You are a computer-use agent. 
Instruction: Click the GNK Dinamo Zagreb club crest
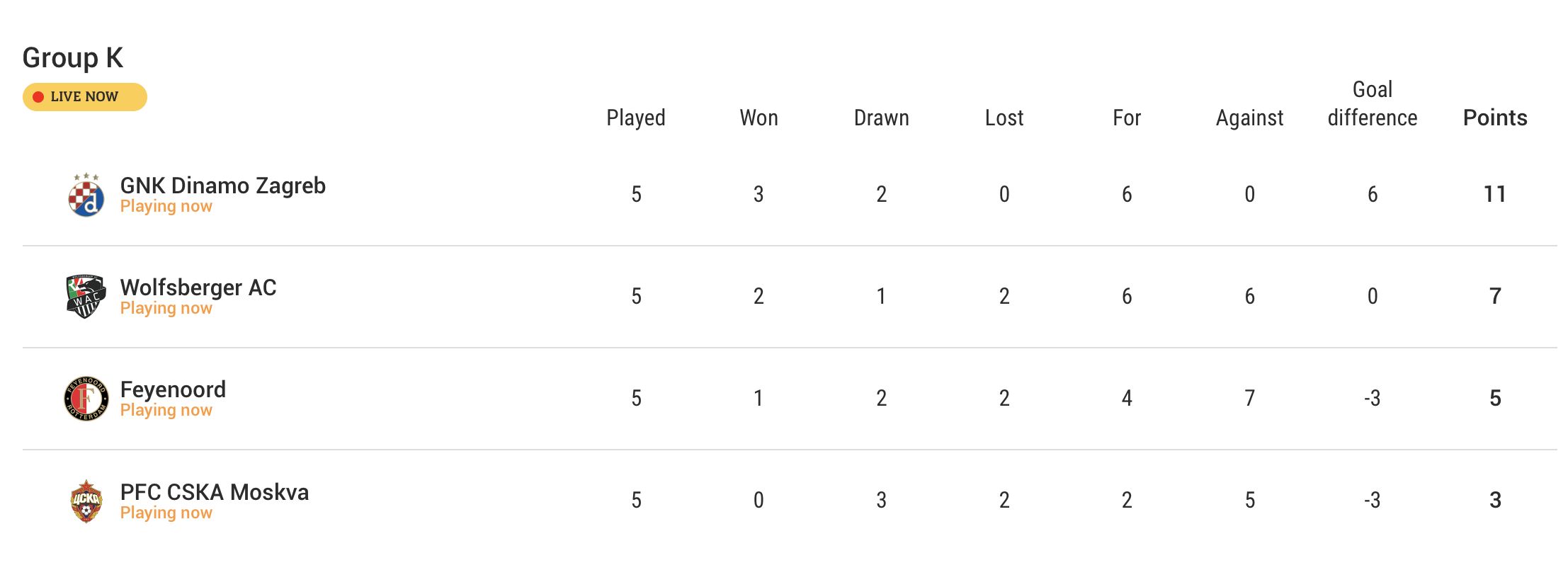point(86,195)
